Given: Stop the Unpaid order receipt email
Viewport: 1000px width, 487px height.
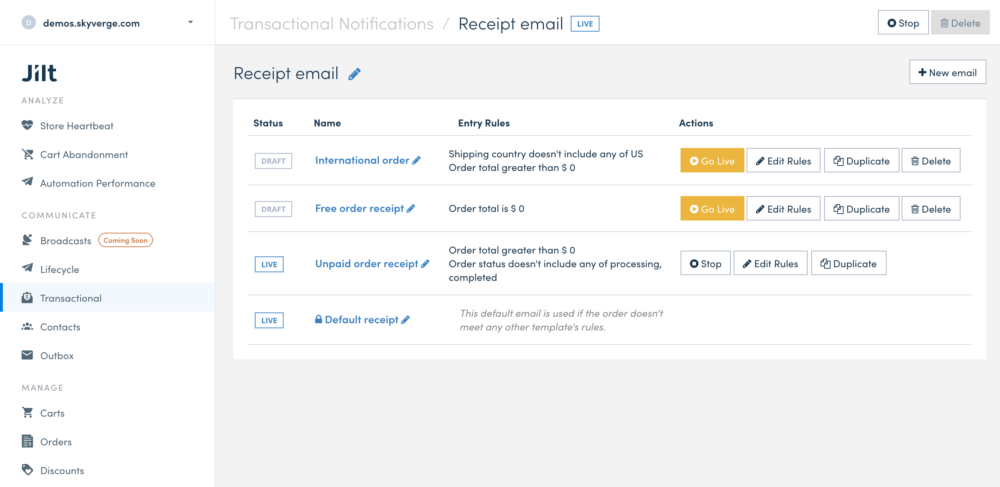Looking at the screenshot, I should 705,263.
